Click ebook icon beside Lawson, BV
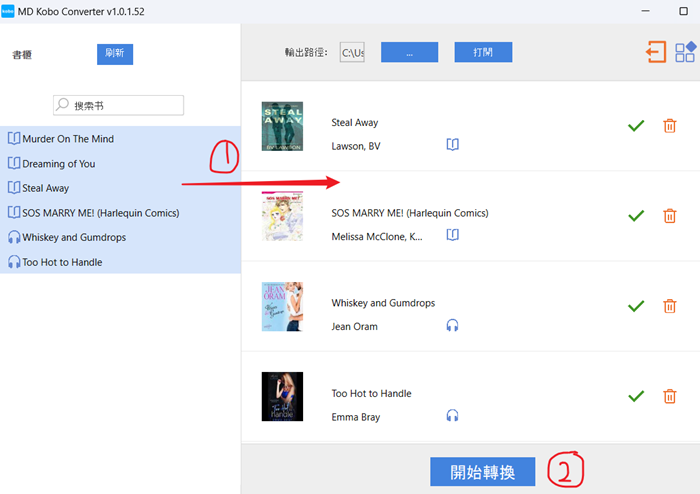Image resolution: width=700 pixels, height=494 pixels. point(452,145)
